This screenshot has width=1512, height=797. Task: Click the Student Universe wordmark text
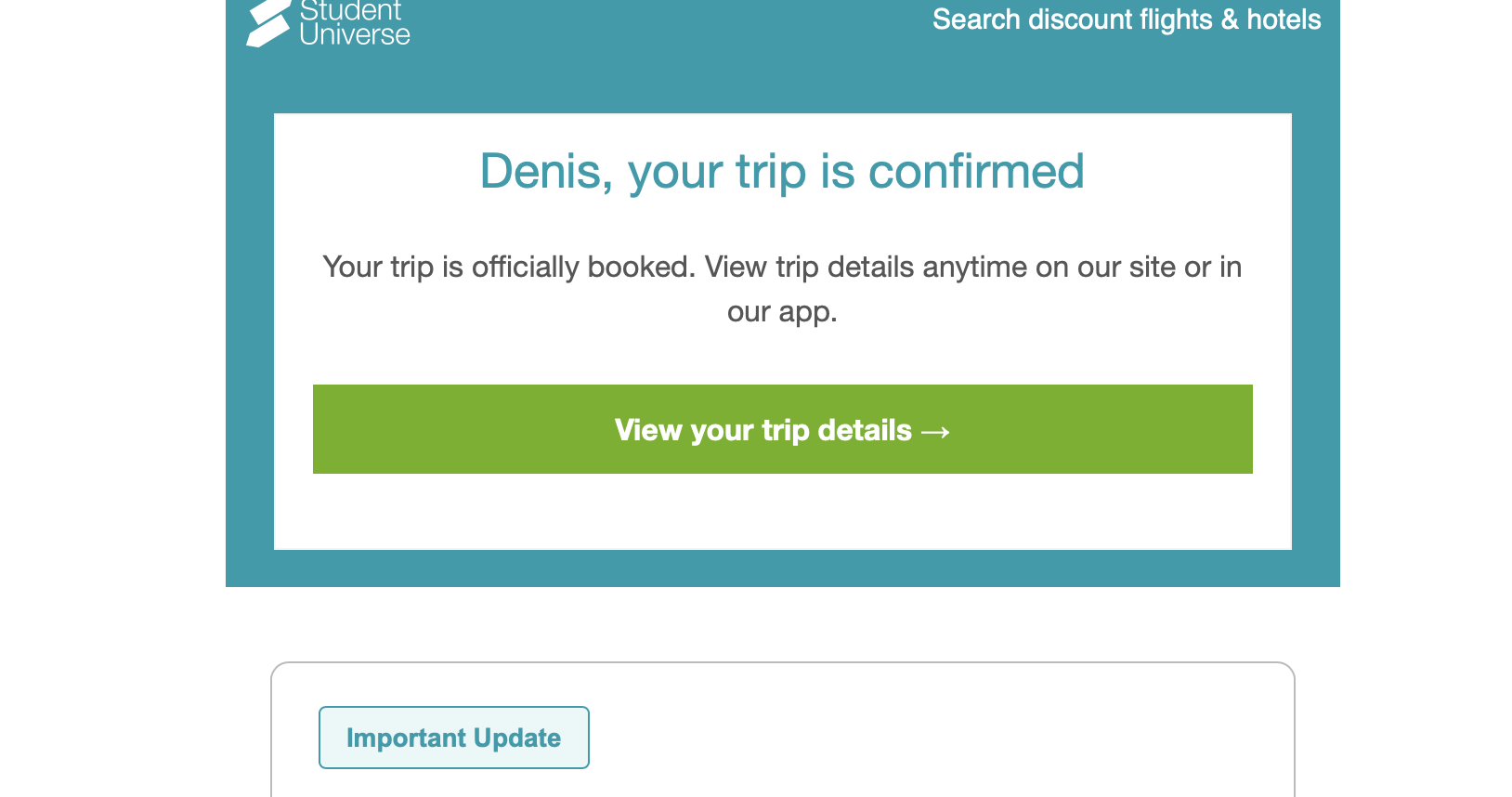pos(354,22)
